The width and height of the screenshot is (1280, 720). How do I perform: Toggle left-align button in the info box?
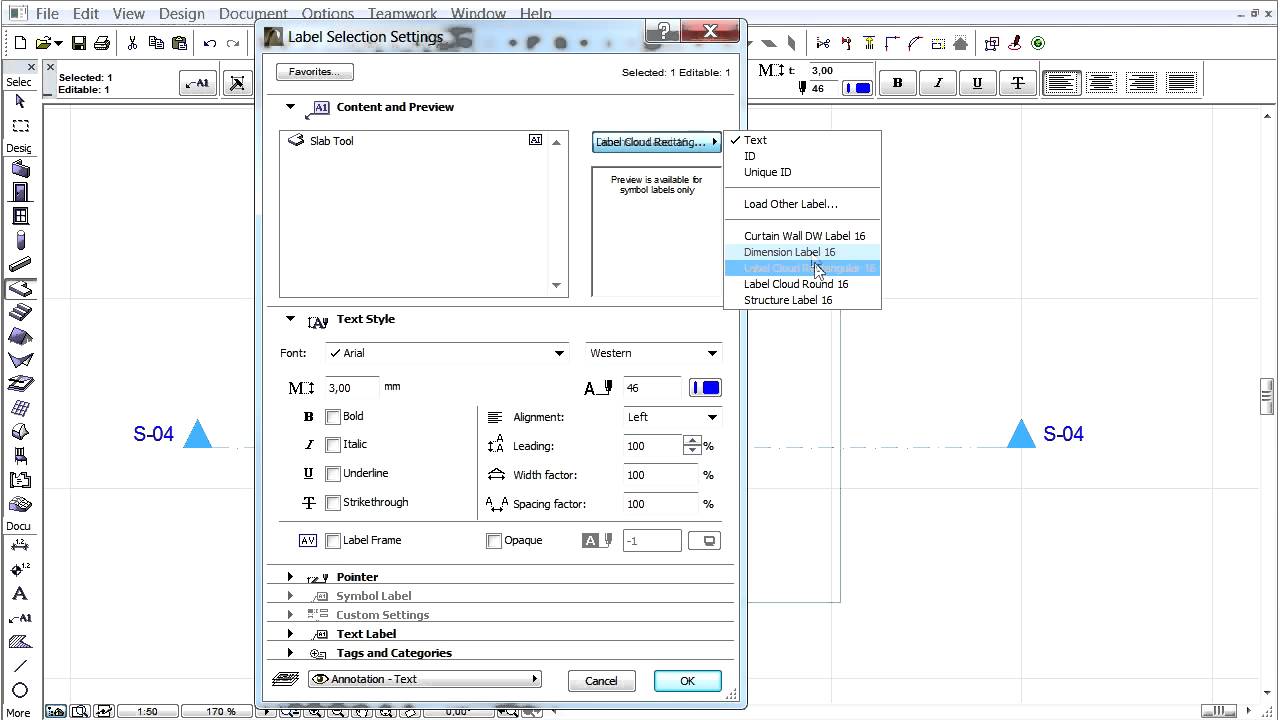pos(1061,83)
